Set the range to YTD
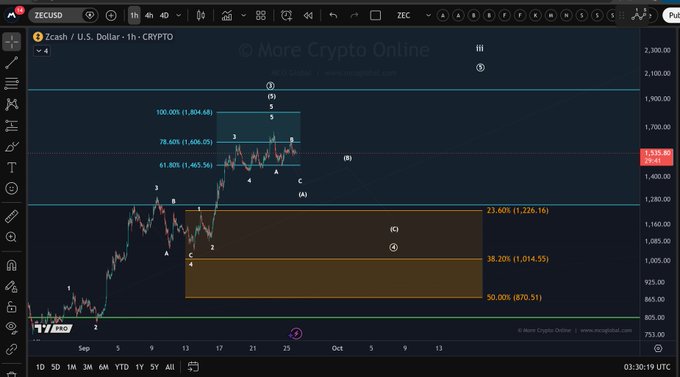 [121, 367]
